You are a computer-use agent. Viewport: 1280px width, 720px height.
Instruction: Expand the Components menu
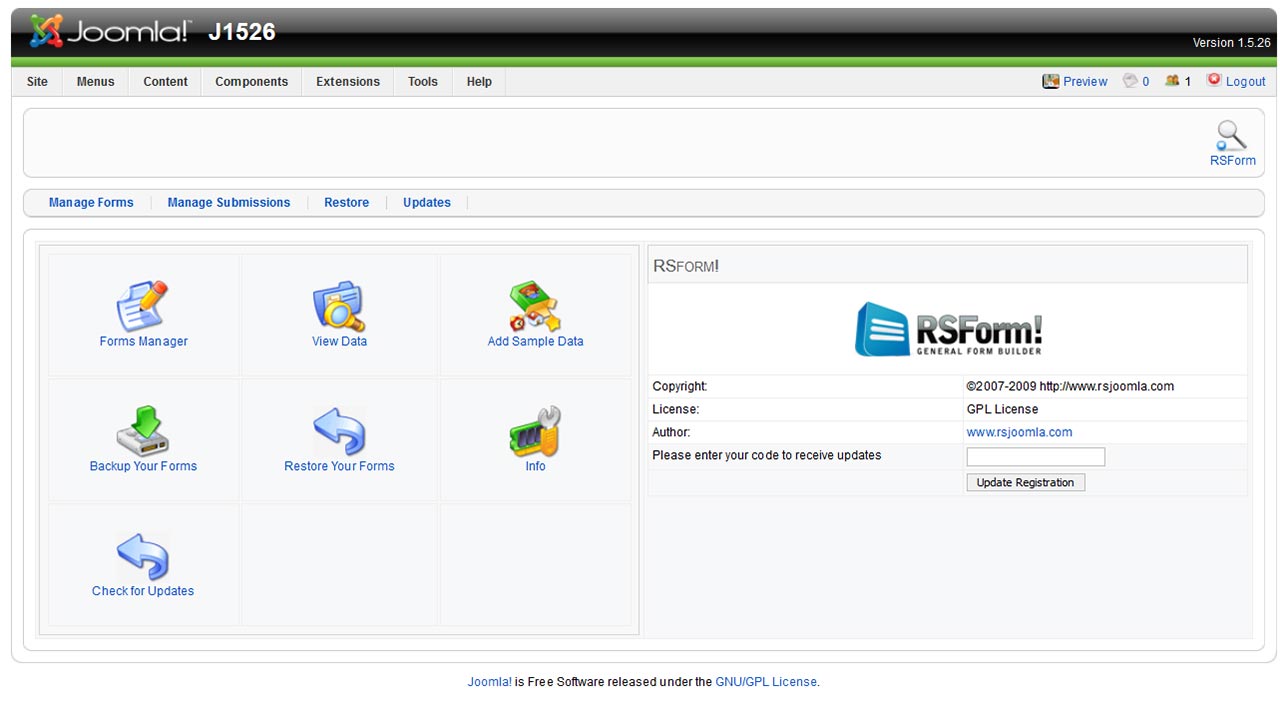251,82
